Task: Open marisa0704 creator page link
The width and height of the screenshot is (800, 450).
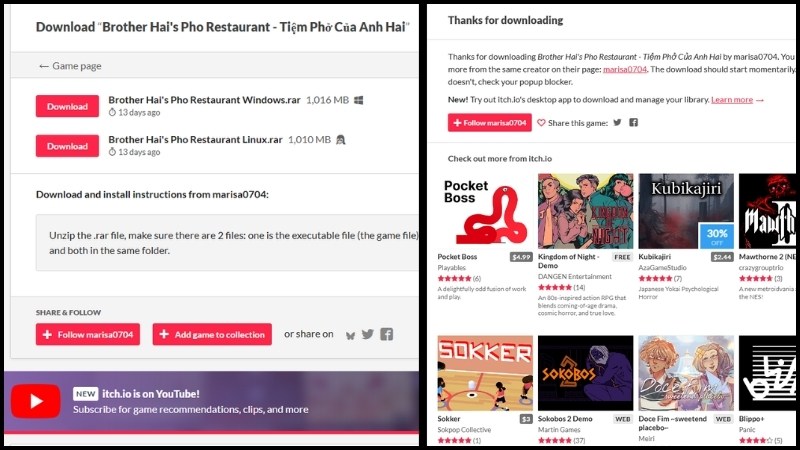Action: click(624, 69)
